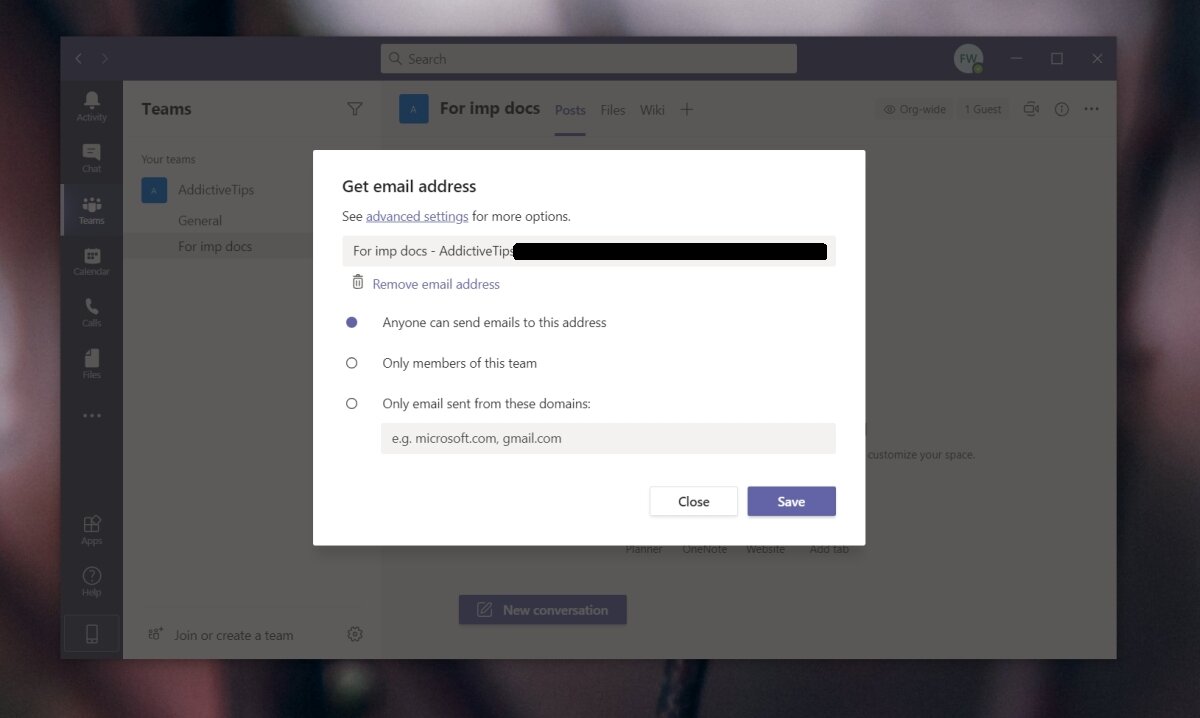Select Only email sent from these domains

(x=351, y=403)
